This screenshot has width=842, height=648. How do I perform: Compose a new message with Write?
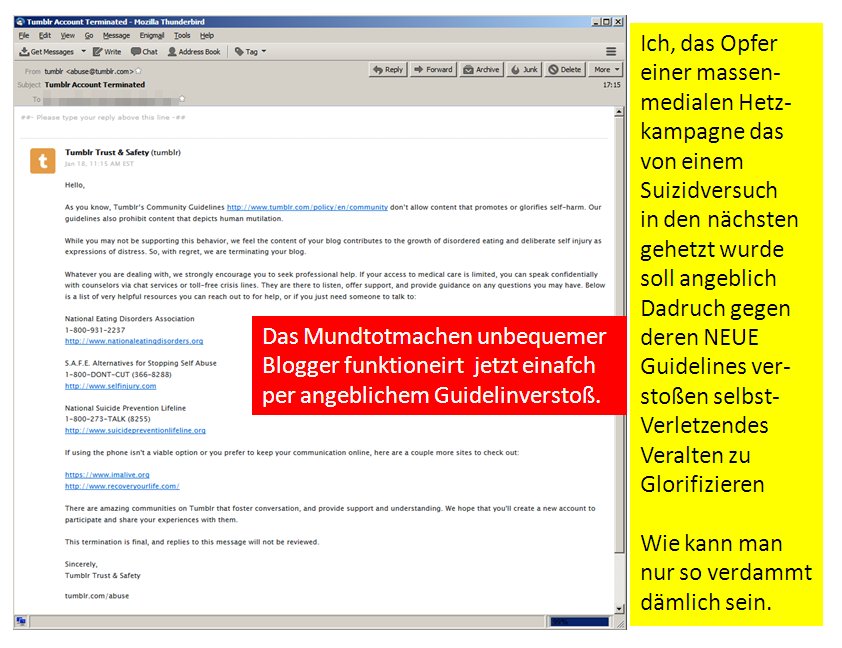(107, 52)
